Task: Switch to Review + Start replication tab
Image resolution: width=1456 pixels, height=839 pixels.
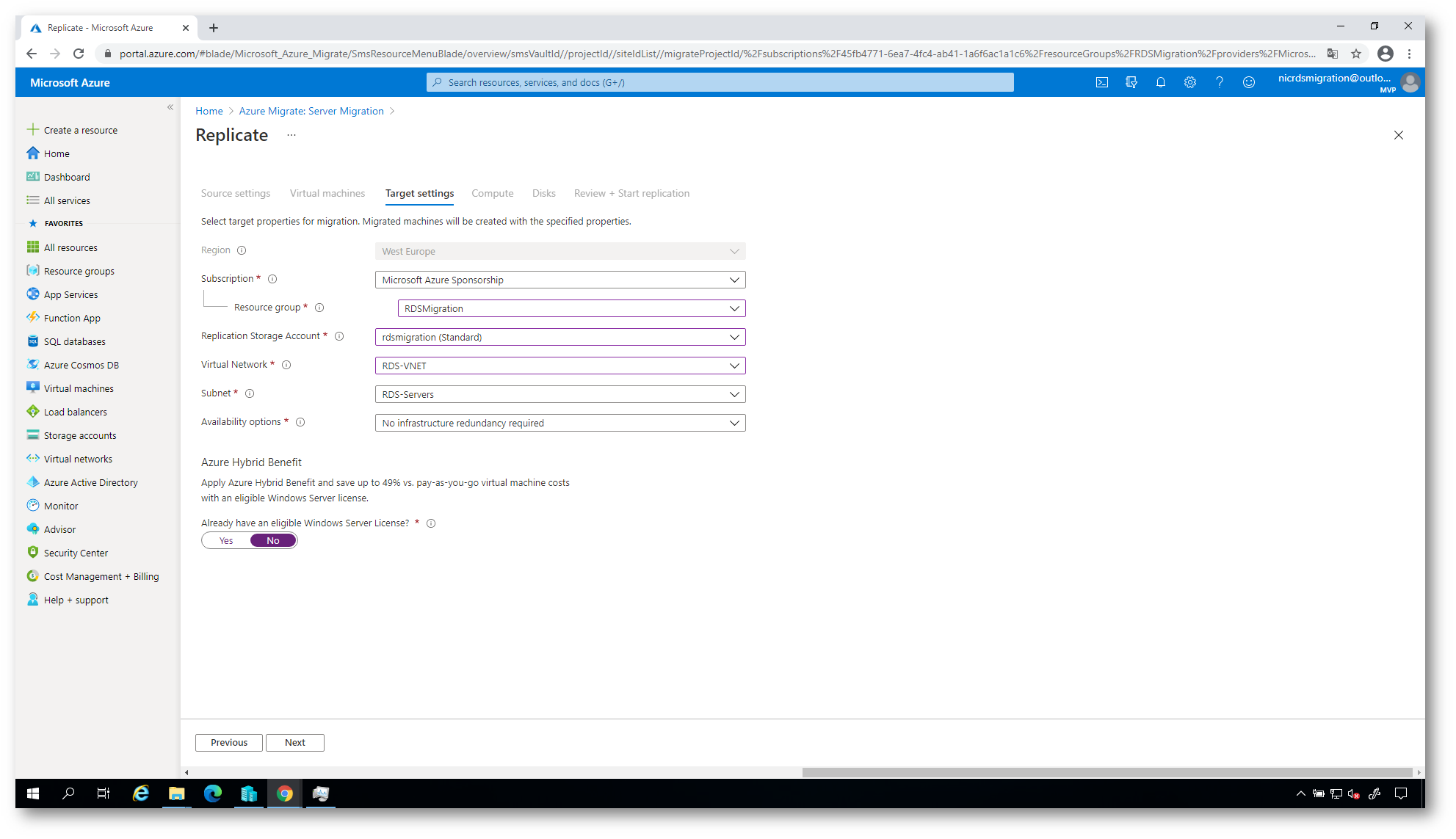Action: [x=632, y=193]
